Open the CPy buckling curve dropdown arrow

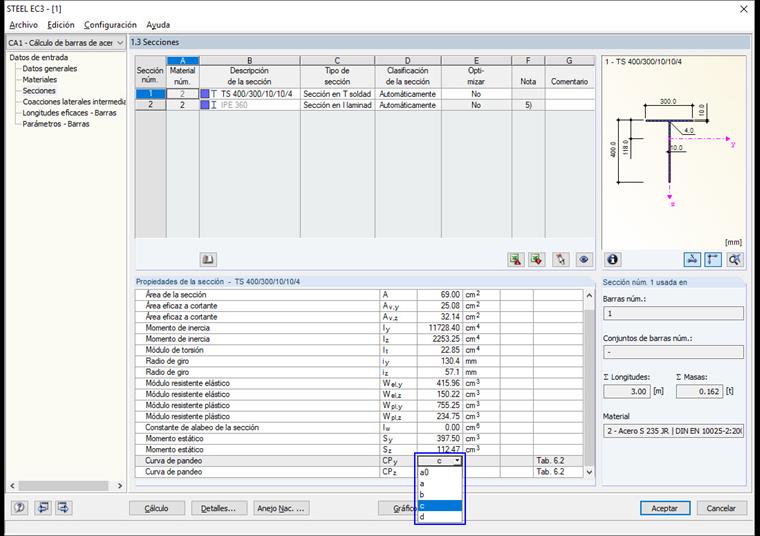click(x=457, y=460)
